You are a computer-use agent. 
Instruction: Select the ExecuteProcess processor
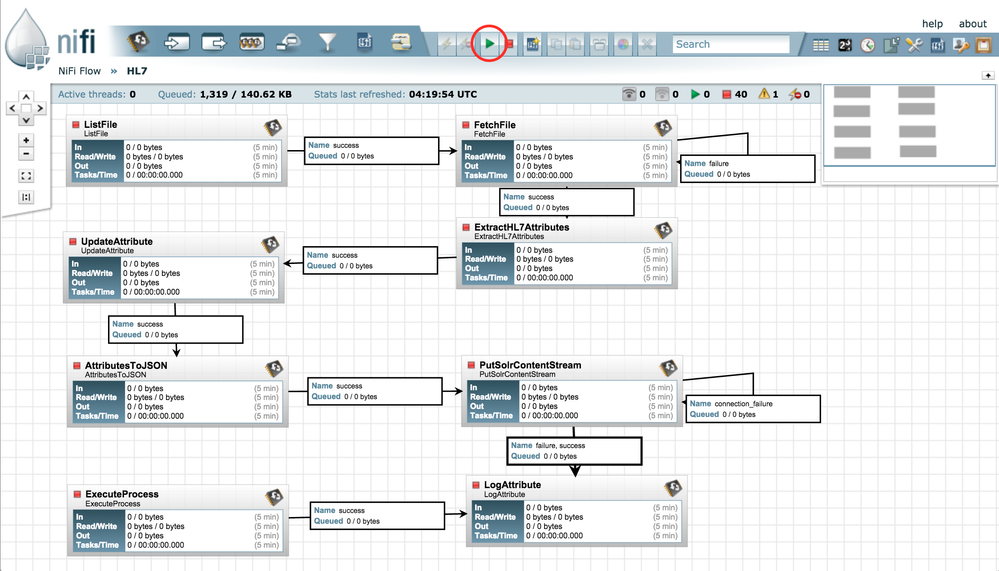(178, 520)
